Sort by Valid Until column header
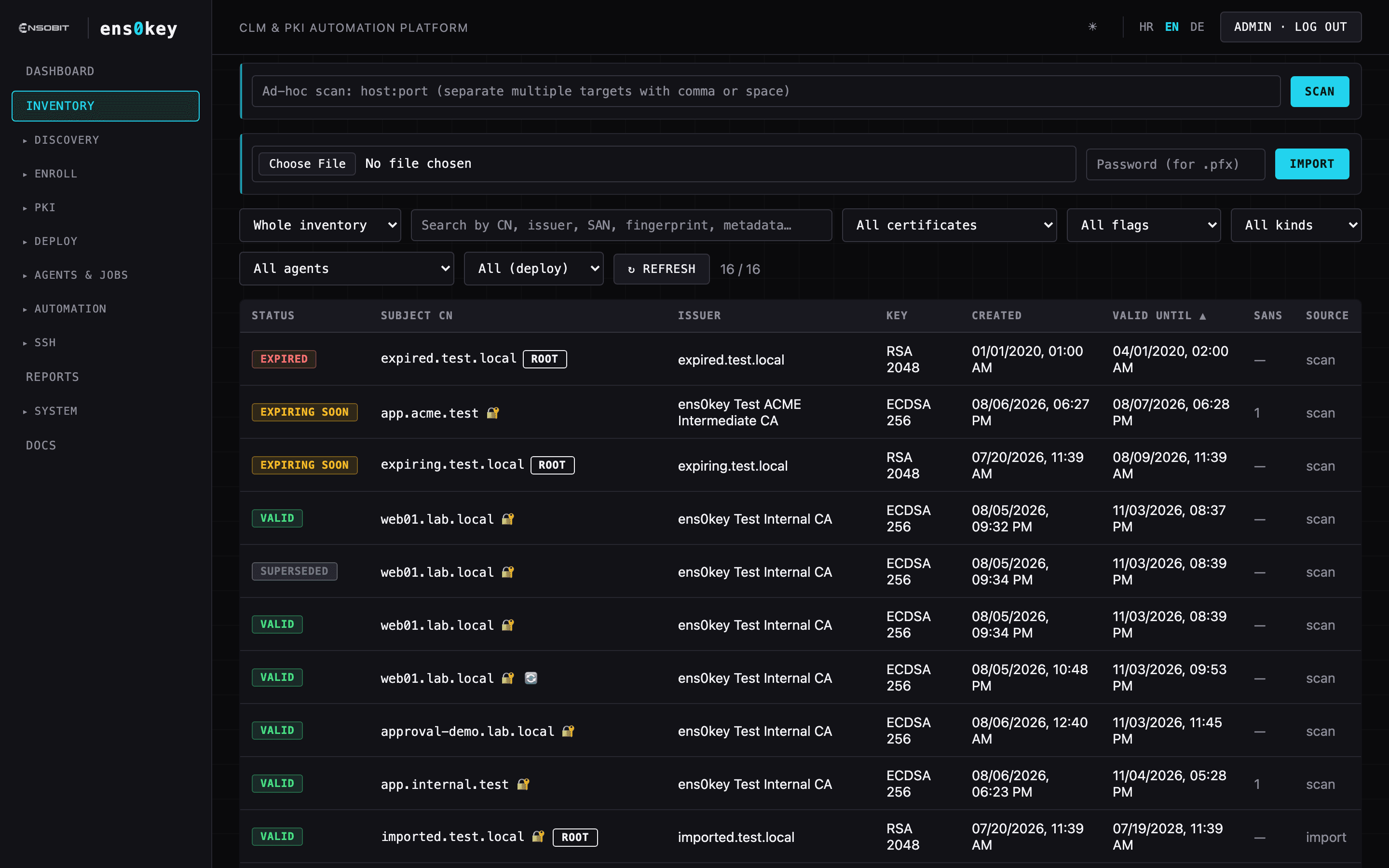Image resolution: width=1389 pixels, height=868 pixels. point(1159,316)
